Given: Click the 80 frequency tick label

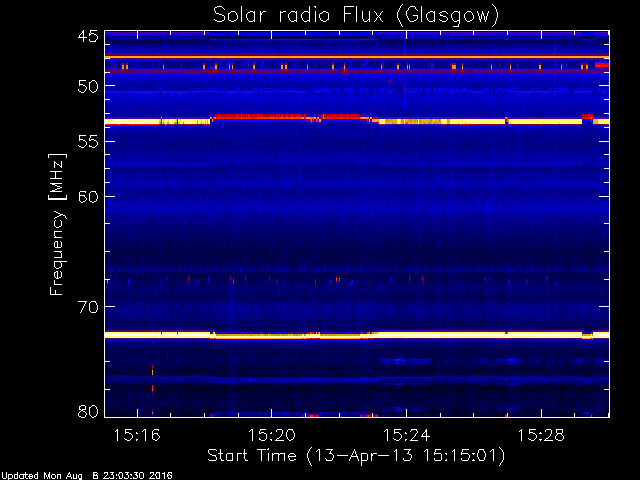Looking at the screenshot, I should (x=88, y=411).
